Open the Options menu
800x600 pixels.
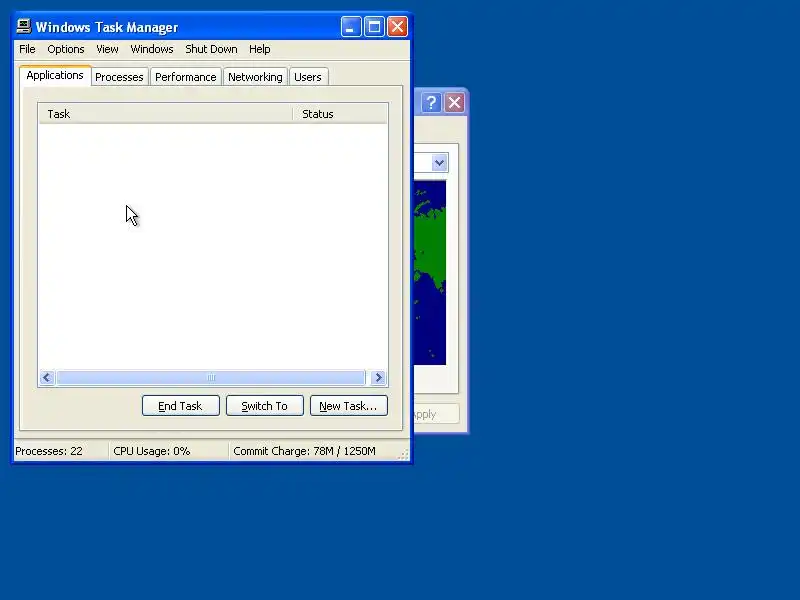pyautogui.click(x=66, y=49)
